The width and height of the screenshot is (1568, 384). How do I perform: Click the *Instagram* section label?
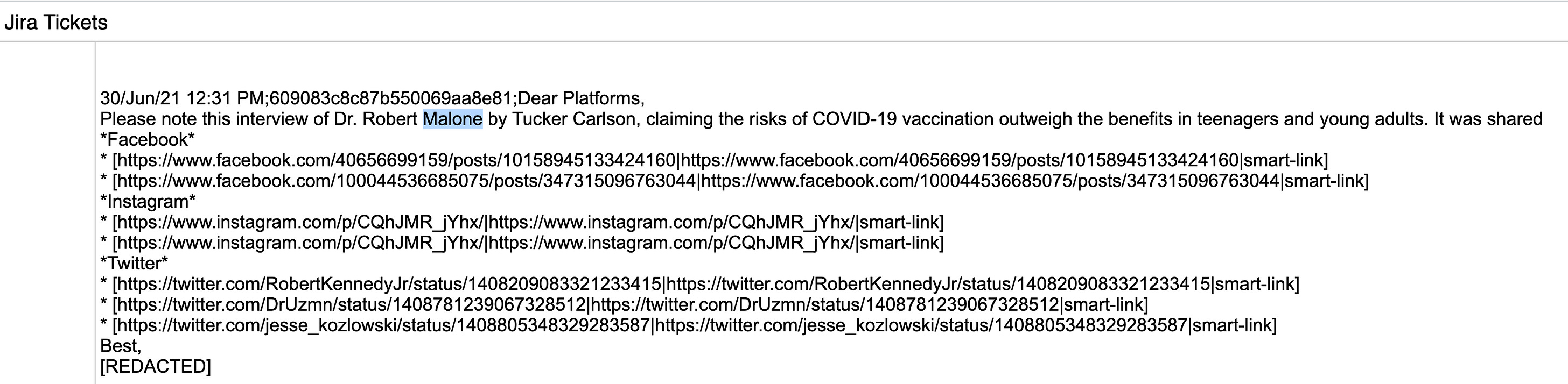point(148,202)
